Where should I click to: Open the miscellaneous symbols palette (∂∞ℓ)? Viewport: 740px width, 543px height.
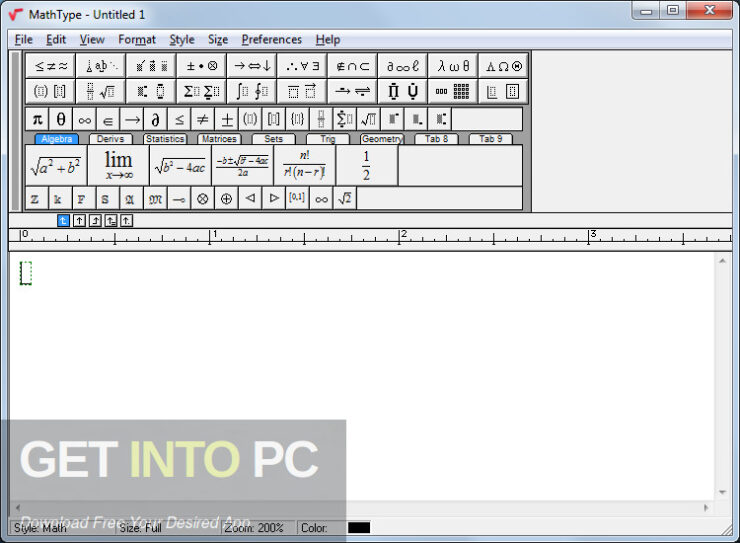click(403, 66)
